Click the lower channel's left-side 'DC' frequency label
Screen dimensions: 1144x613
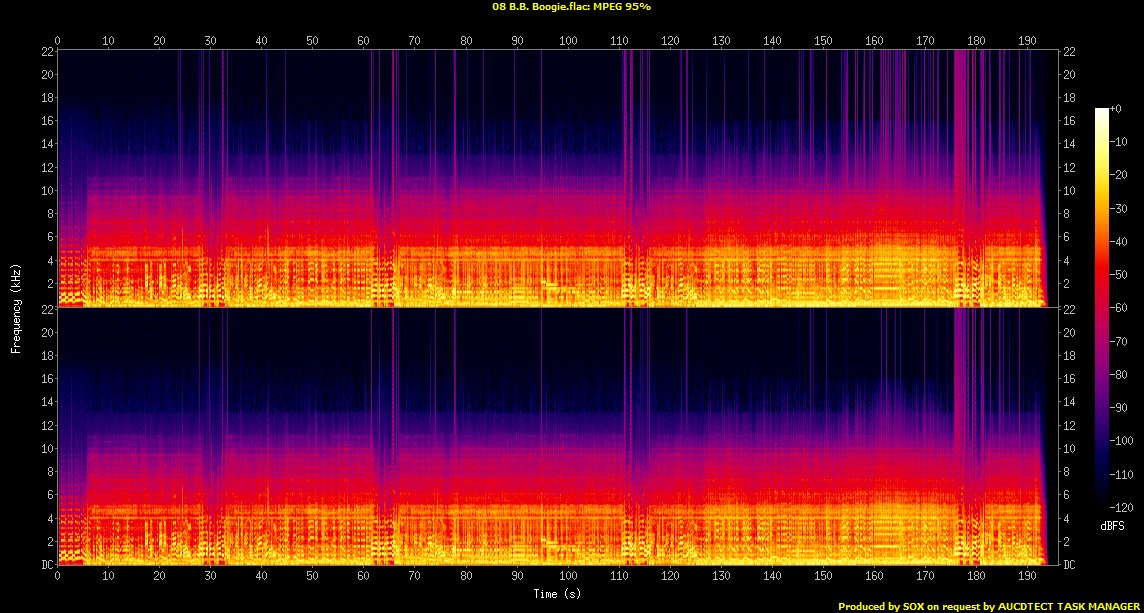(x=45, y=565)
